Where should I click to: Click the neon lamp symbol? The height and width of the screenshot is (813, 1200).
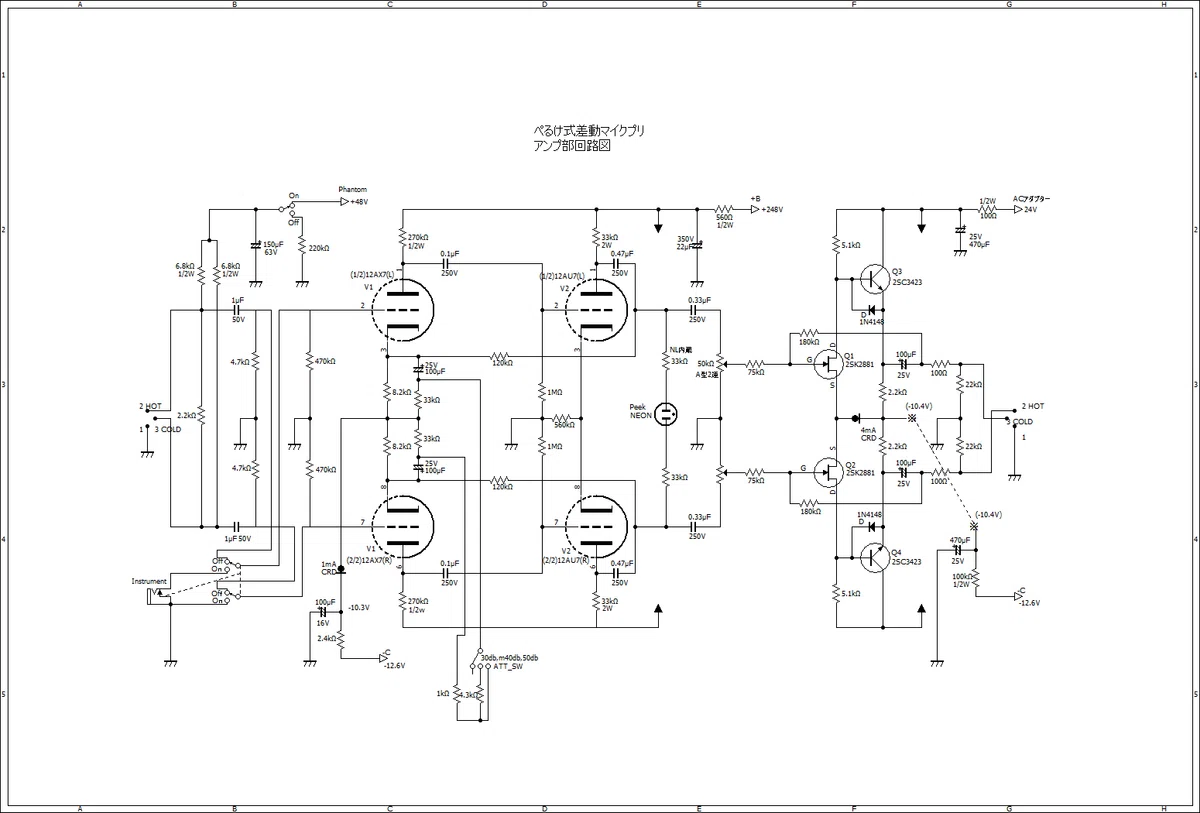pyautogui.click(x=668, y=413)
